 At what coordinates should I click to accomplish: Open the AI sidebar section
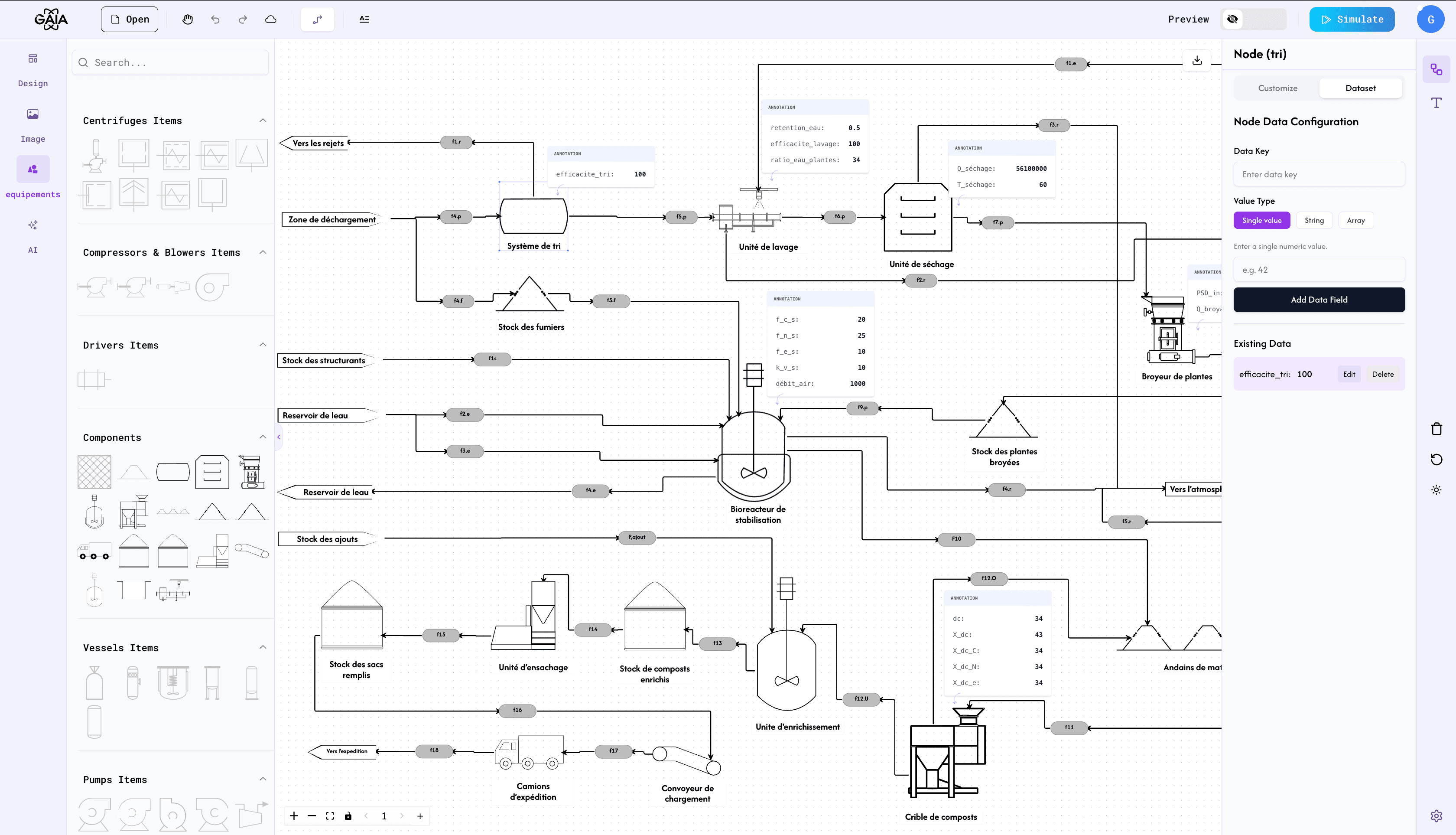pyautogui.click(x=32, y=236)
